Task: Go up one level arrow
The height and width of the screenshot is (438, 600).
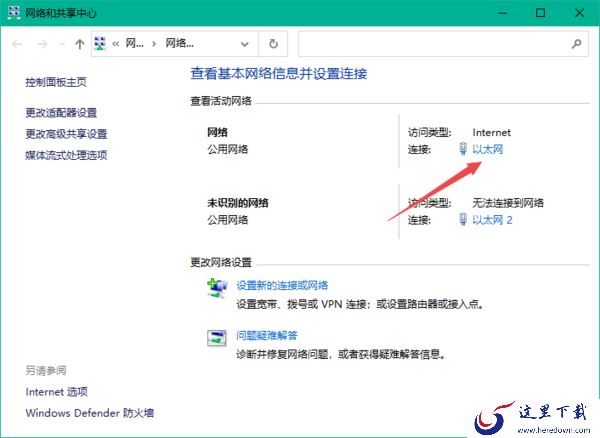Action: (x=80, y=44)
